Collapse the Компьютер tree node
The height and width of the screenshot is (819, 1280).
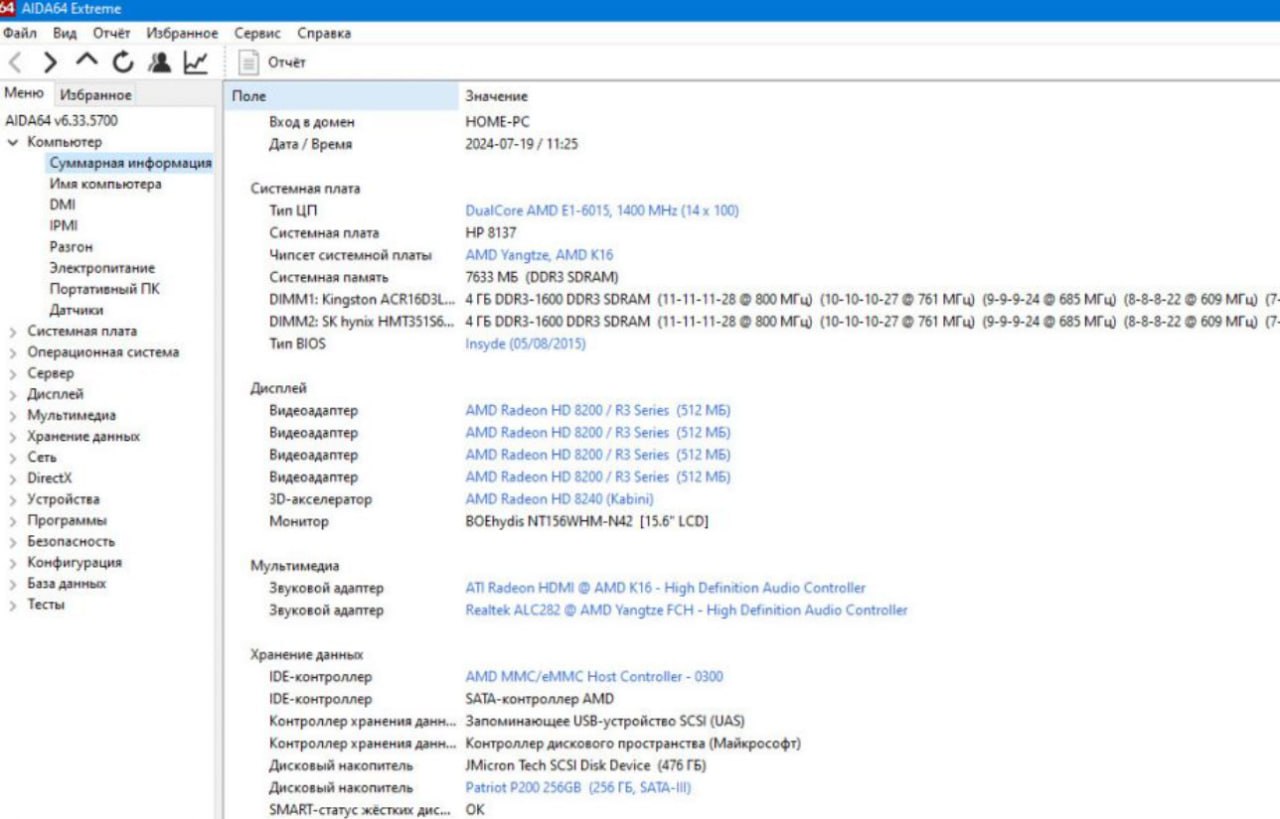tap(12, 142)
